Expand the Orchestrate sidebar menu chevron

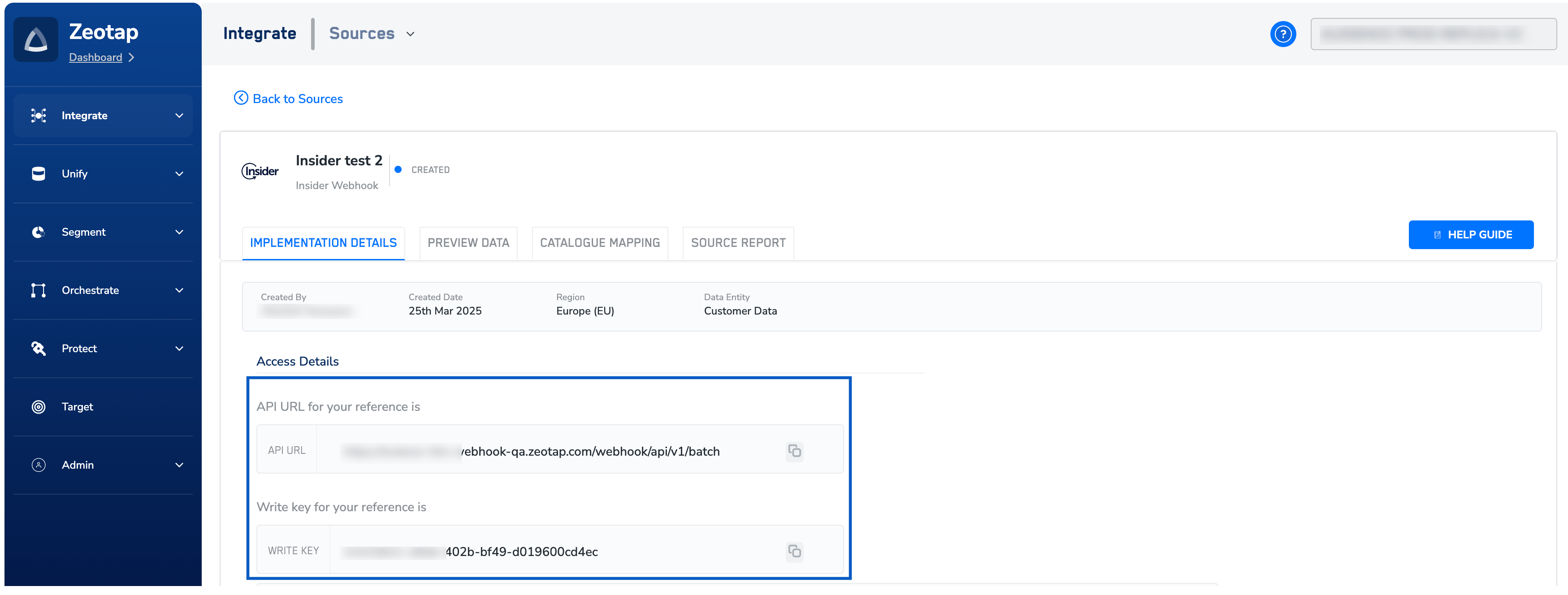pyautogui.click(x=179, y=290)
